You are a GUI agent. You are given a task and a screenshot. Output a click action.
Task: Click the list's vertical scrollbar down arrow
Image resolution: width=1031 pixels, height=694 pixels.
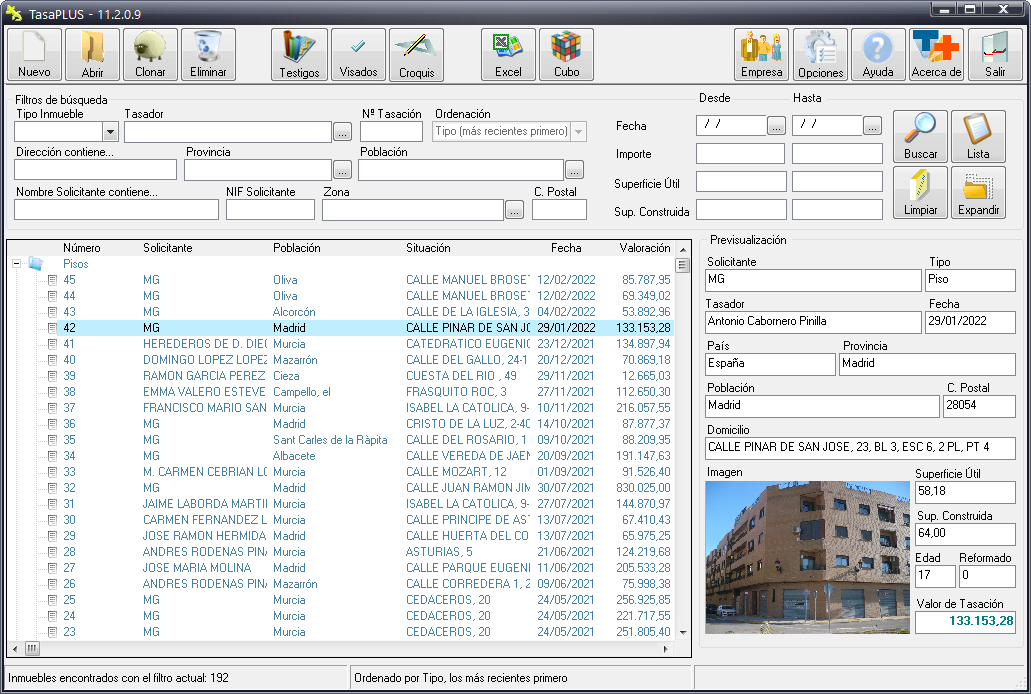coord(683,632)
